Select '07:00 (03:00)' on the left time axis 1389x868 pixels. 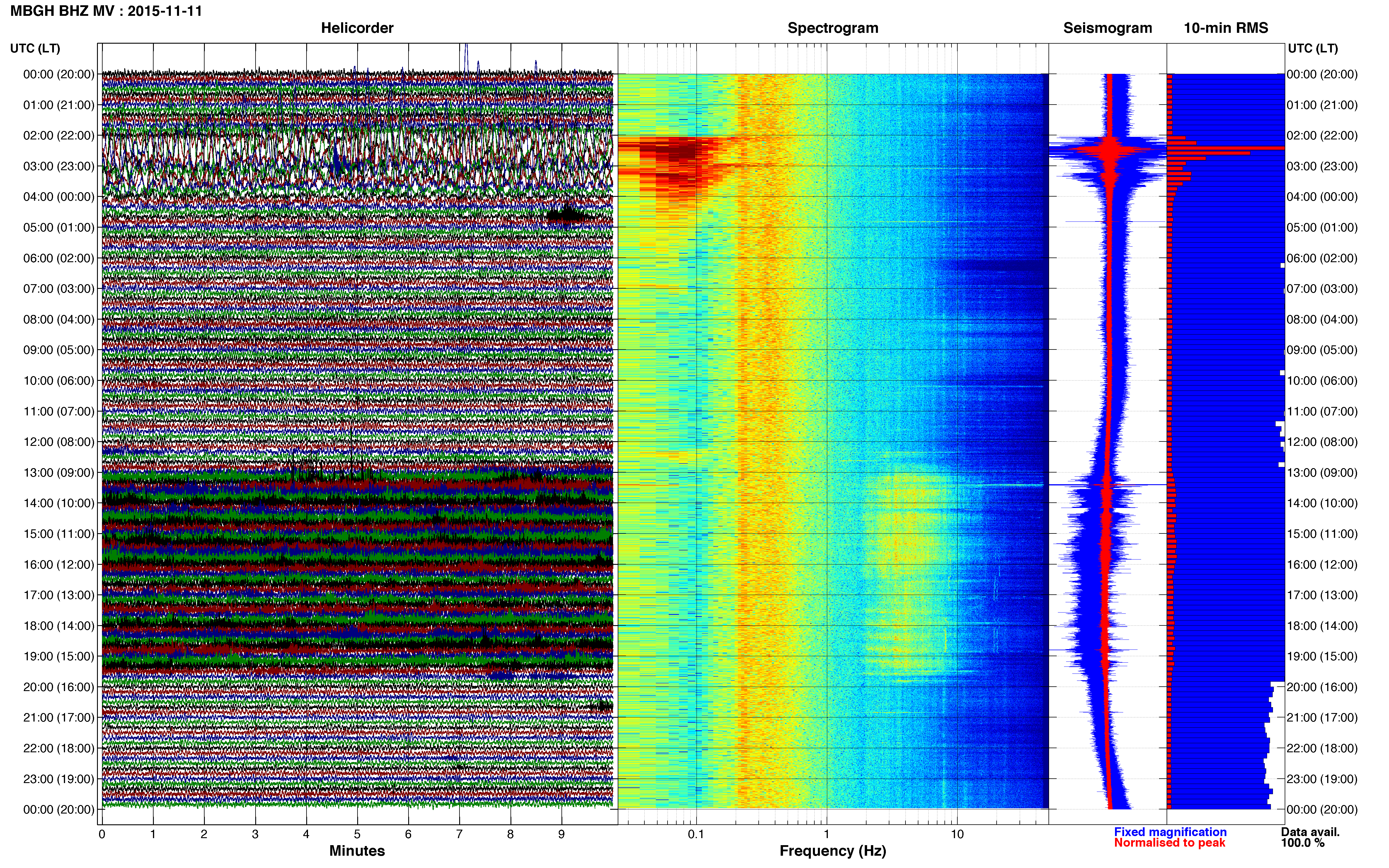coord(59,289)
